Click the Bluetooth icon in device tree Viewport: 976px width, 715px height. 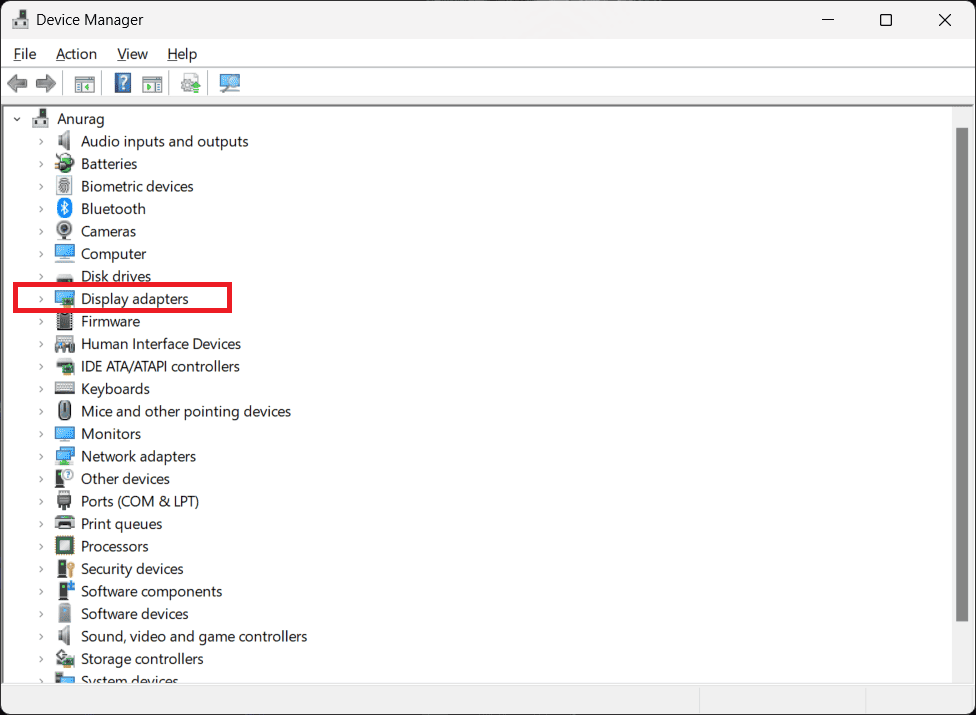[65, 209]
